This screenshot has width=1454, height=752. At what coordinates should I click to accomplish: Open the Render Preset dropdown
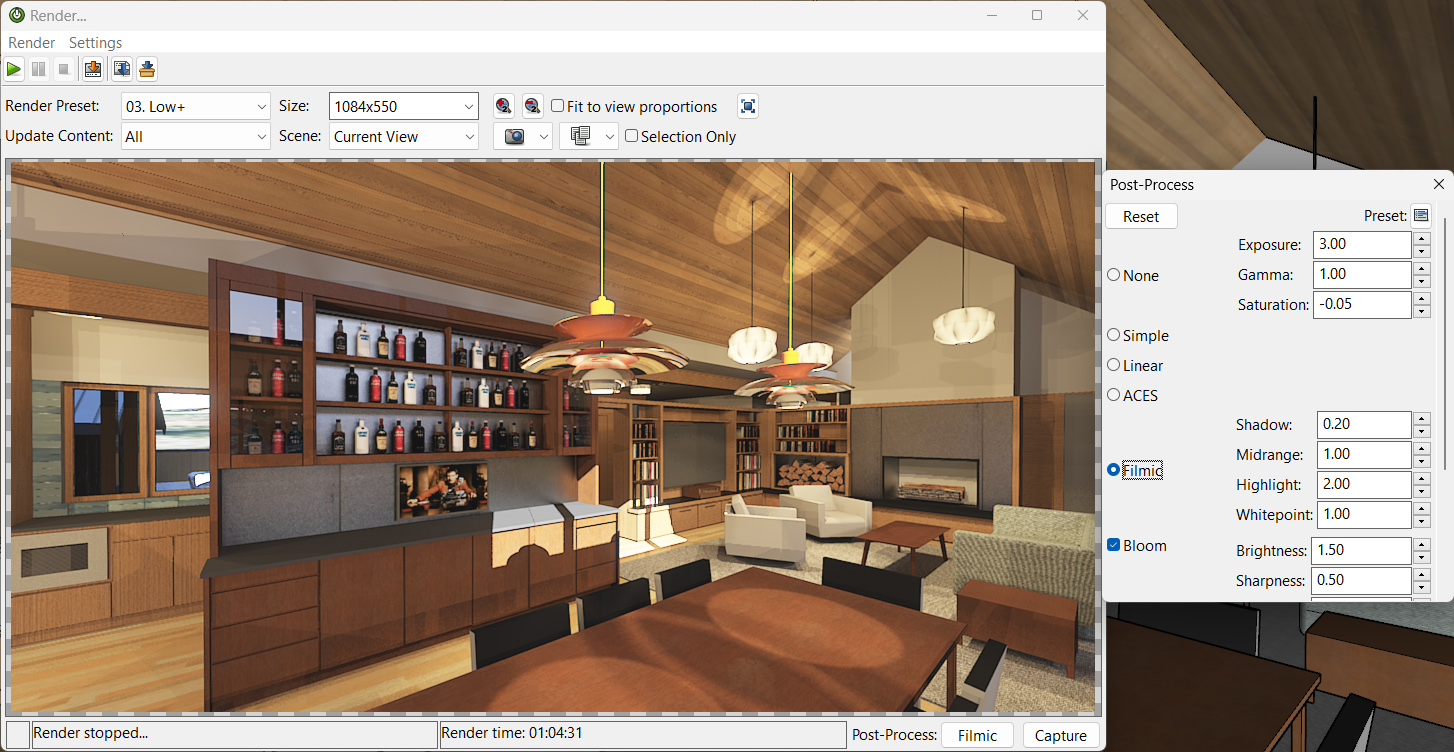tap(196, 106)
